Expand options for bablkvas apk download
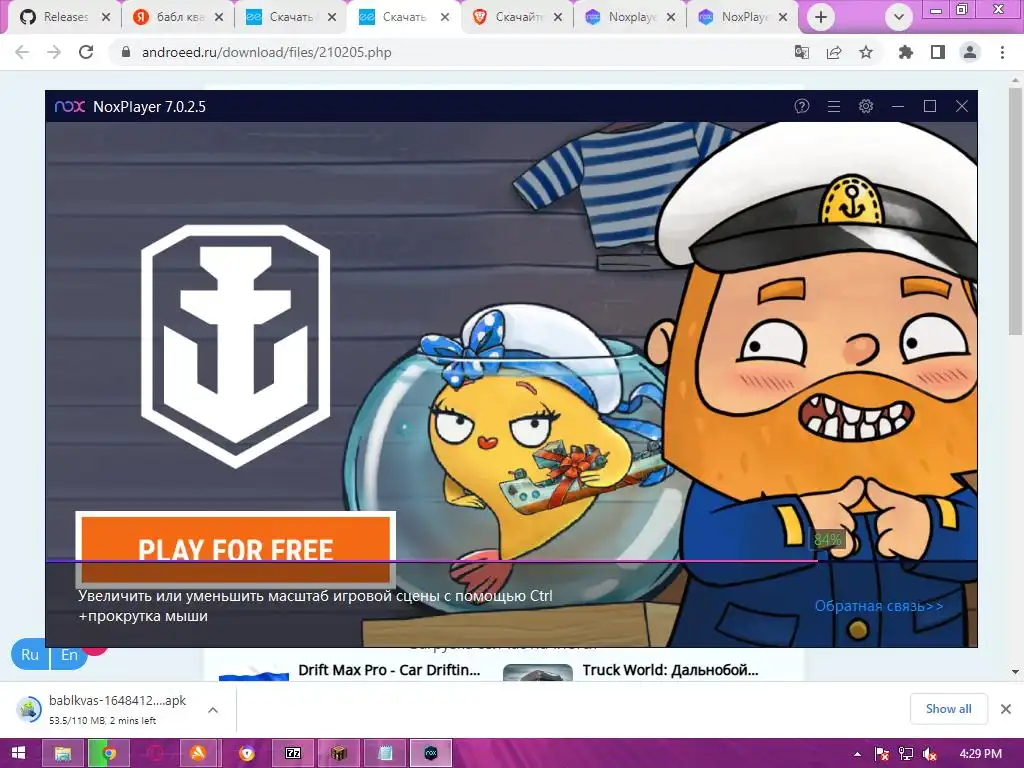 (x=213, y=709)
